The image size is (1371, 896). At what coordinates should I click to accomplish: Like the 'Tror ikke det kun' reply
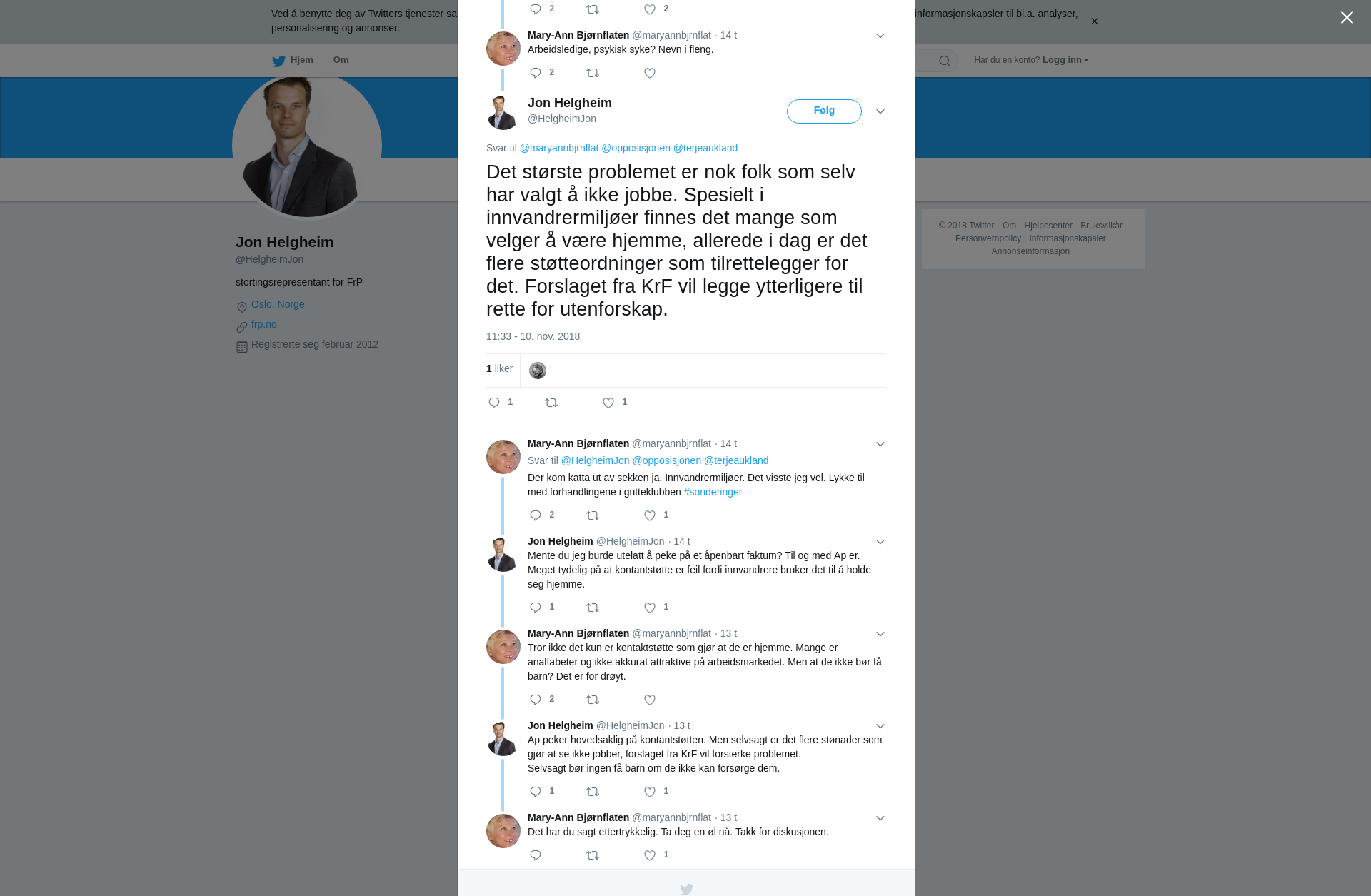[x=650, y=700]
